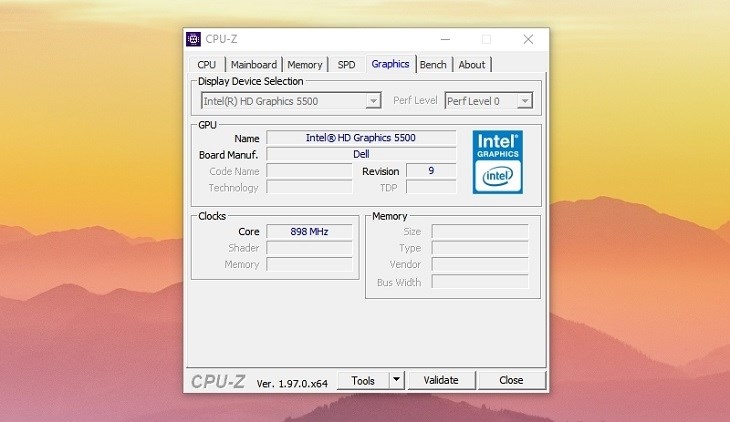Select the Graphics tab
730x422 pixels.
[x=390, y=64]
